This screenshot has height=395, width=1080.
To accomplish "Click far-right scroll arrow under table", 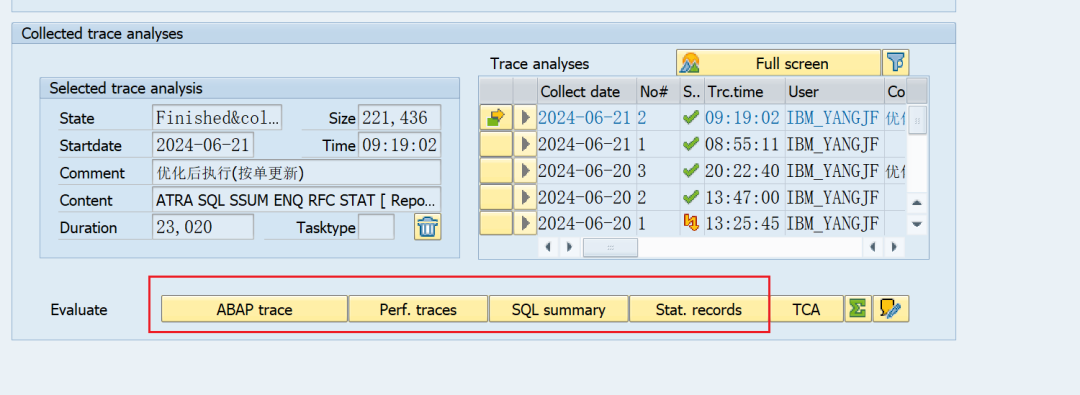I will click(894, 247).
